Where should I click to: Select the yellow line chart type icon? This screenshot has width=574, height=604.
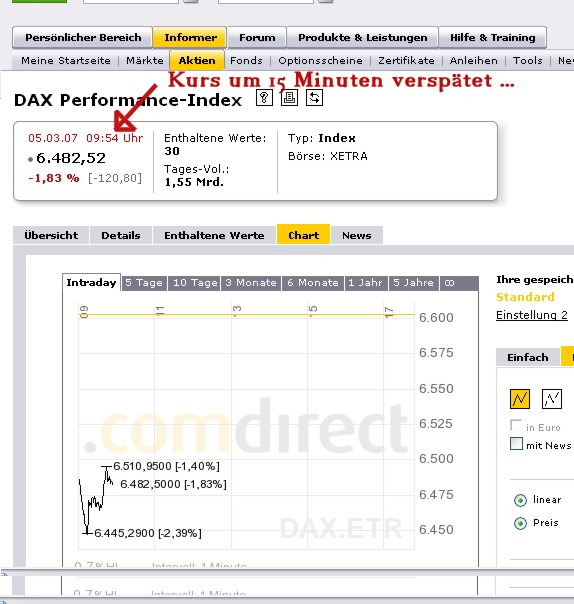coord(520,399)
